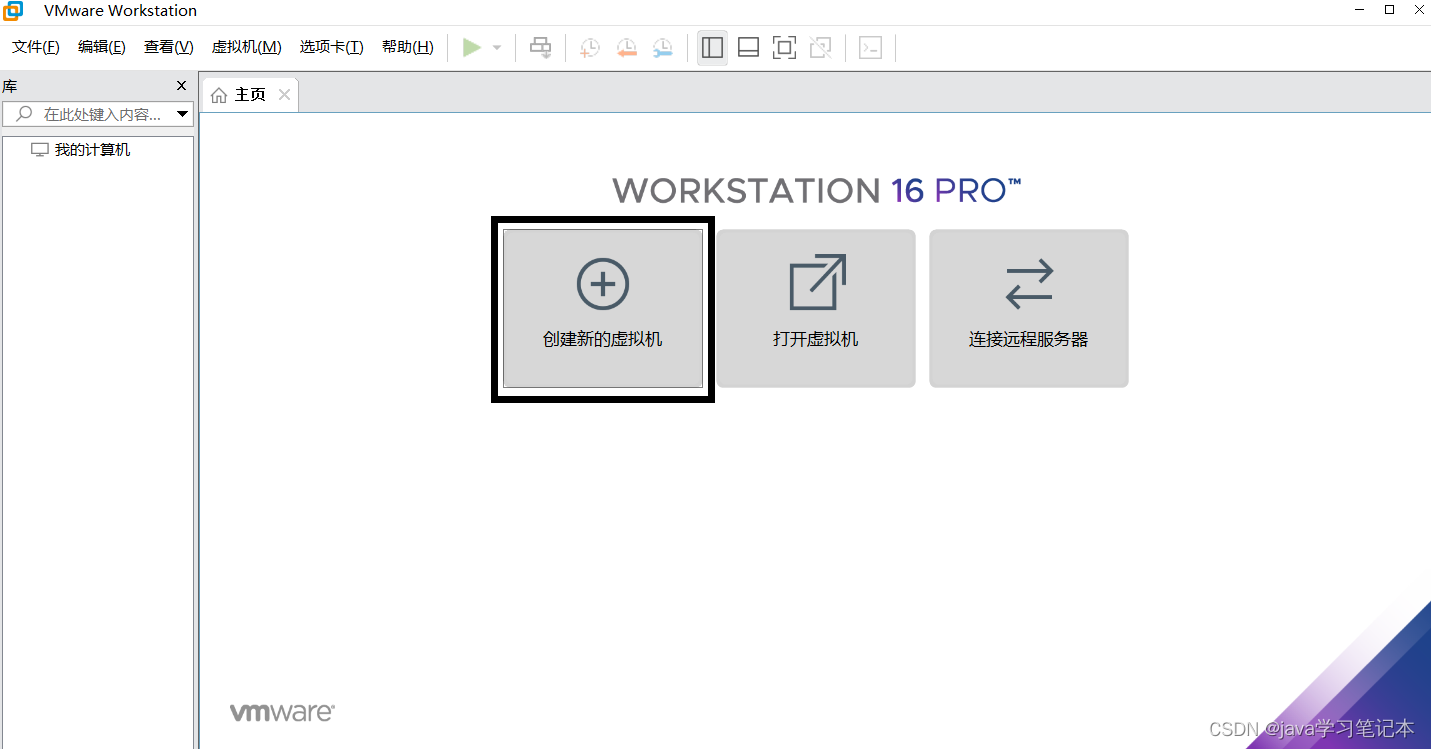Open the snapshot manager wrench icon
The image size is (1431, 749).
click(x=662, y=47)
